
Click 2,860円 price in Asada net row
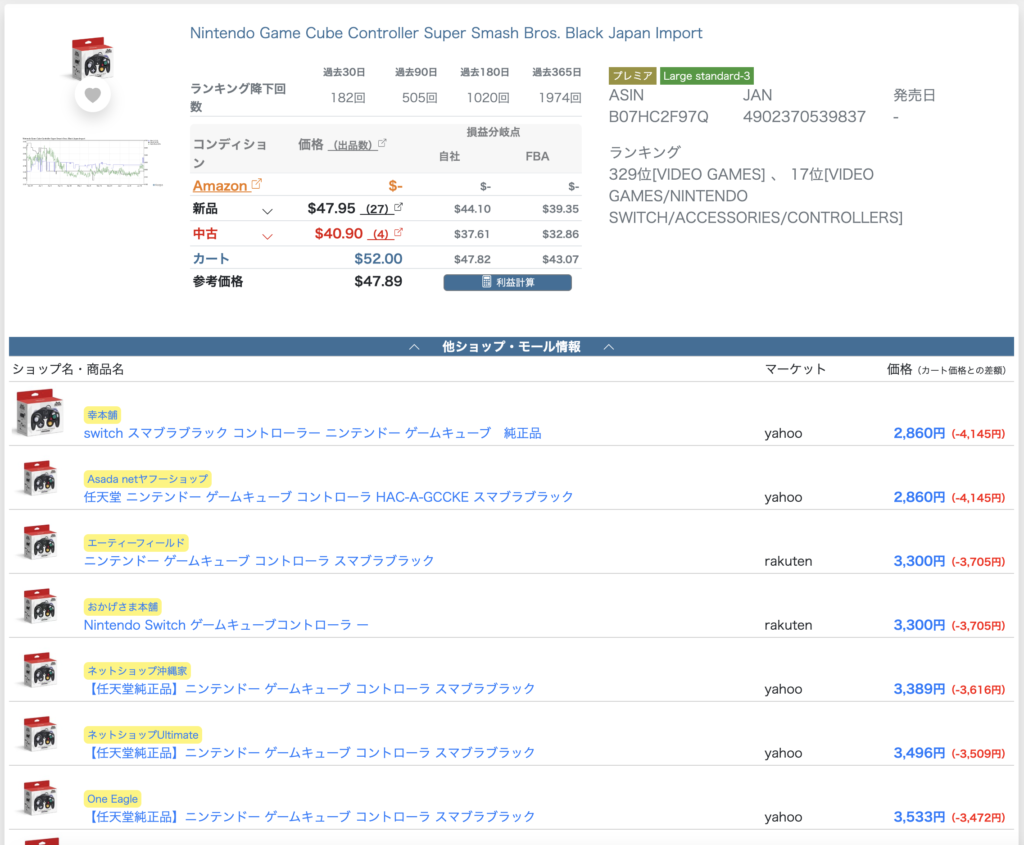coord(919,497)
